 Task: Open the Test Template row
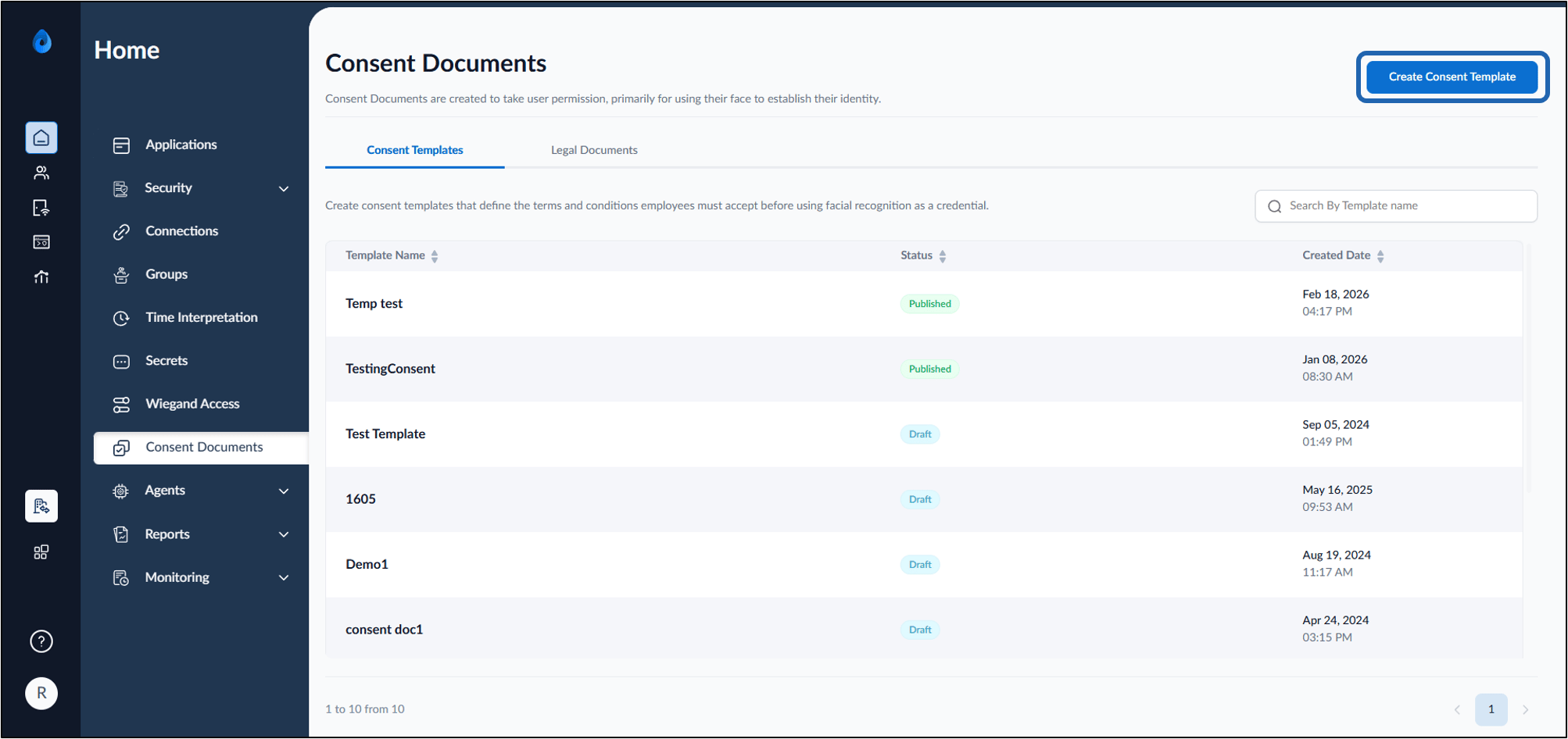click(x=924, y=434)
